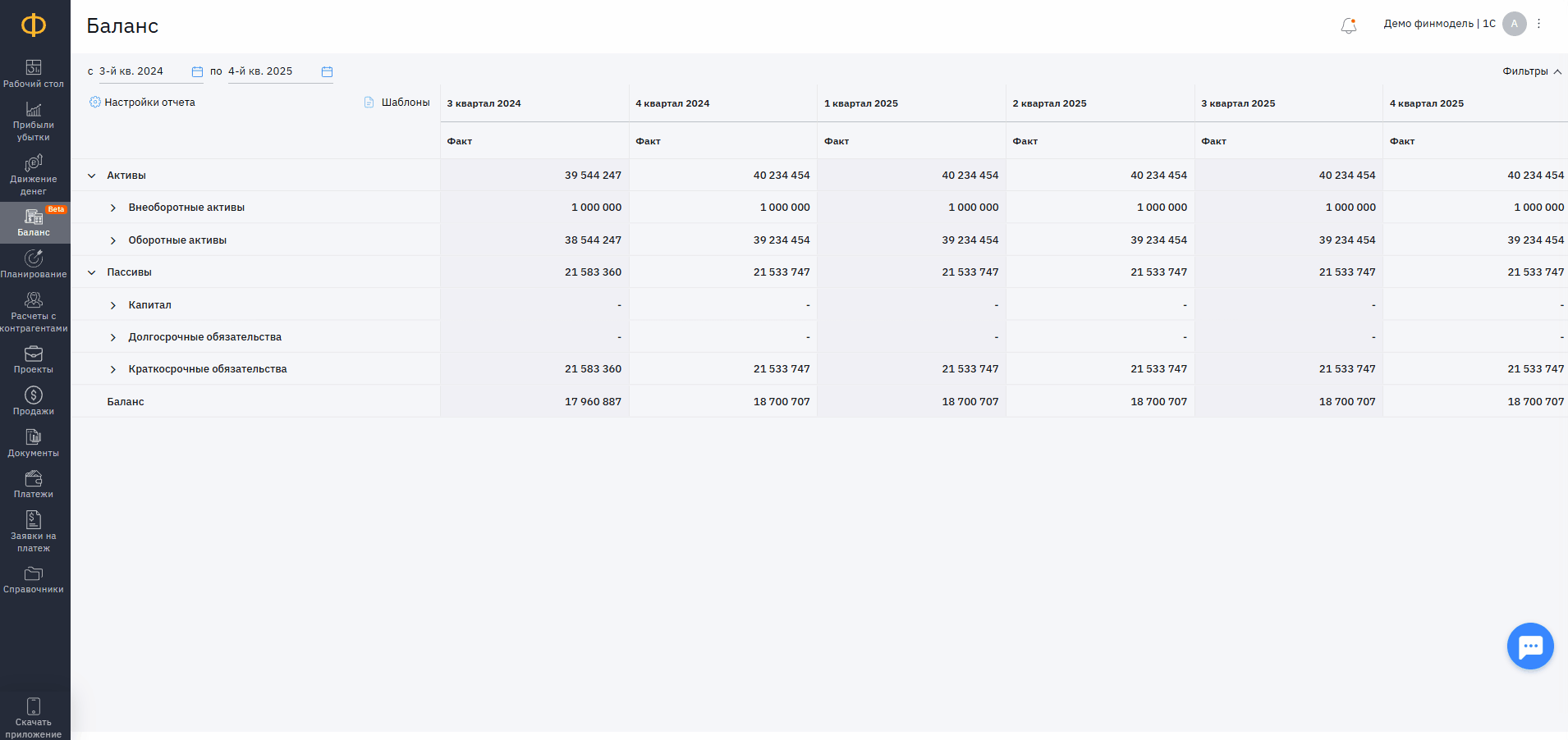Select 3 квартал 2024 column header
Image resolution: width=1568 pixels, height=740 pixels.
tap(484, 103)
